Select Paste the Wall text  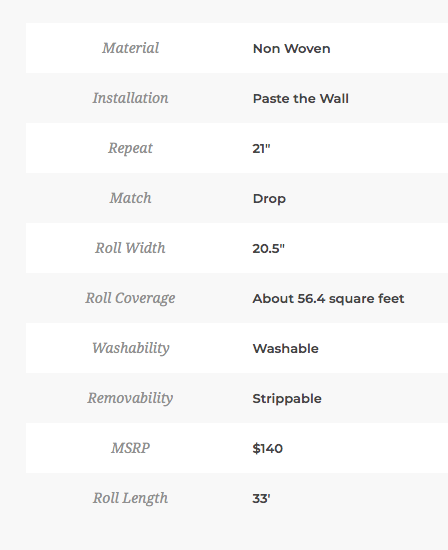point(301,99)
